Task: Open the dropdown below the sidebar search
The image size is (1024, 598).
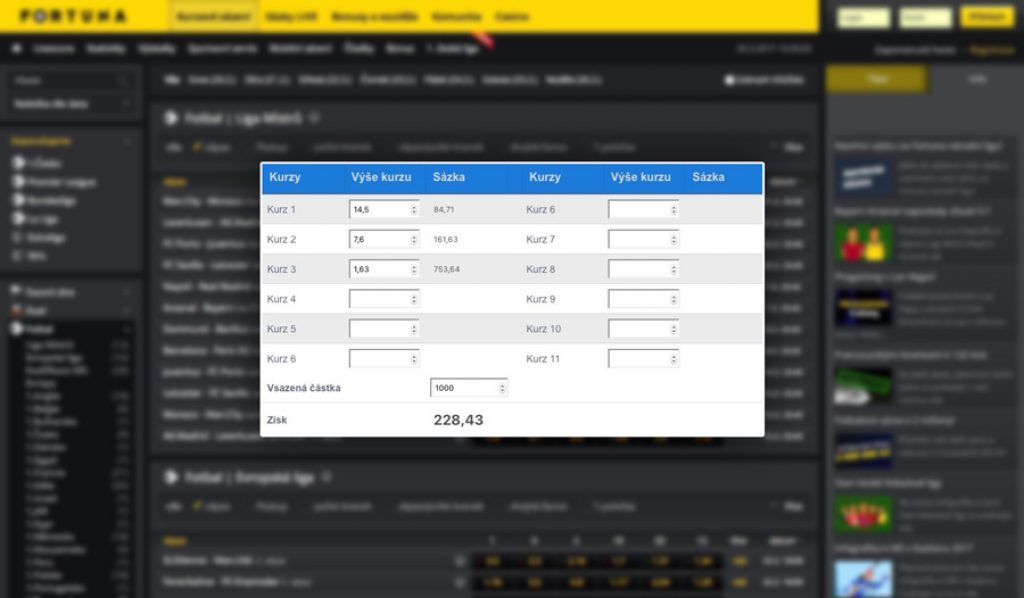Action: pyautogui.click(x=73, y=103)
